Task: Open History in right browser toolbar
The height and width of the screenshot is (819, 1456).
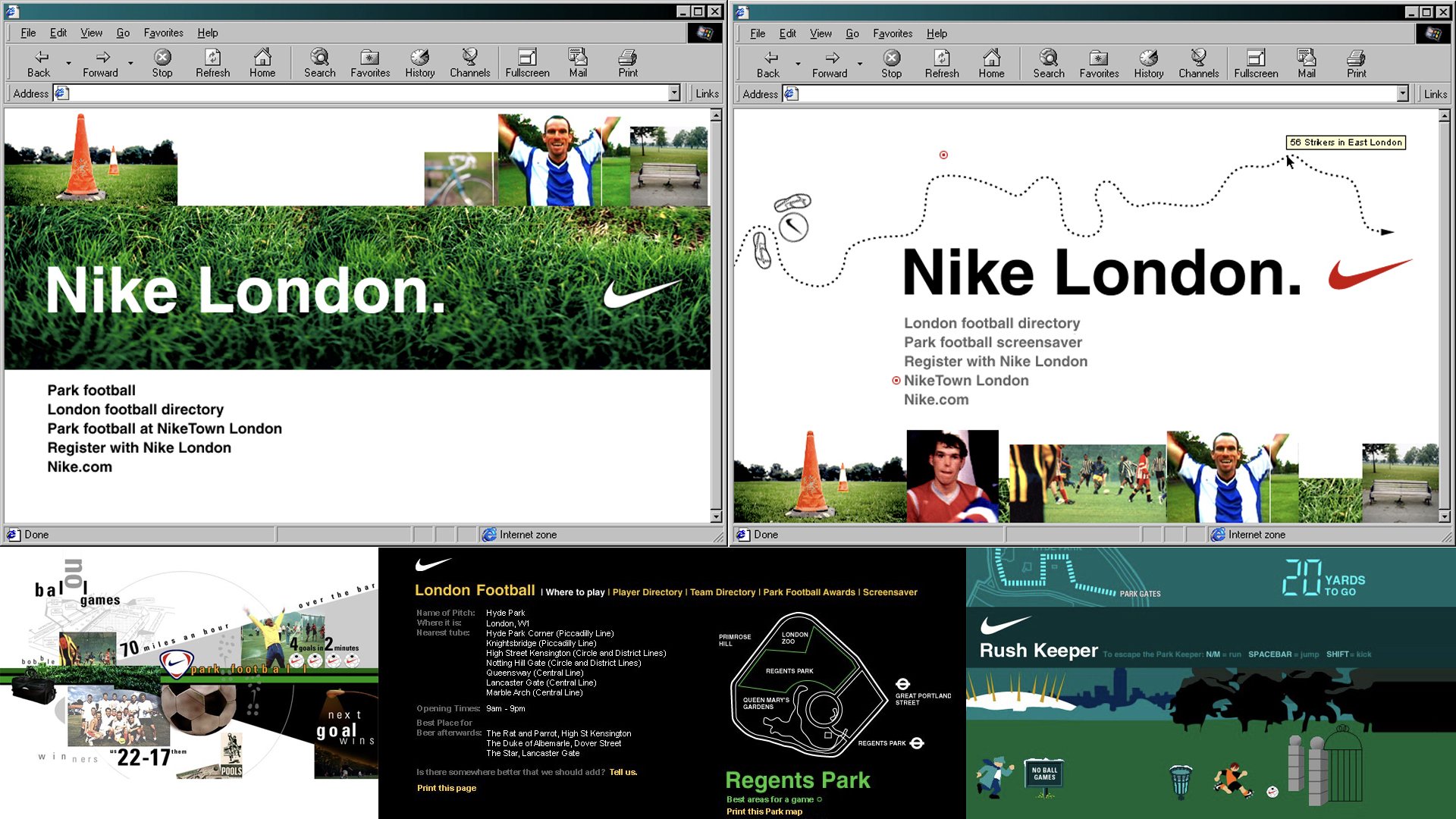Action: [x=1149, y=64]
